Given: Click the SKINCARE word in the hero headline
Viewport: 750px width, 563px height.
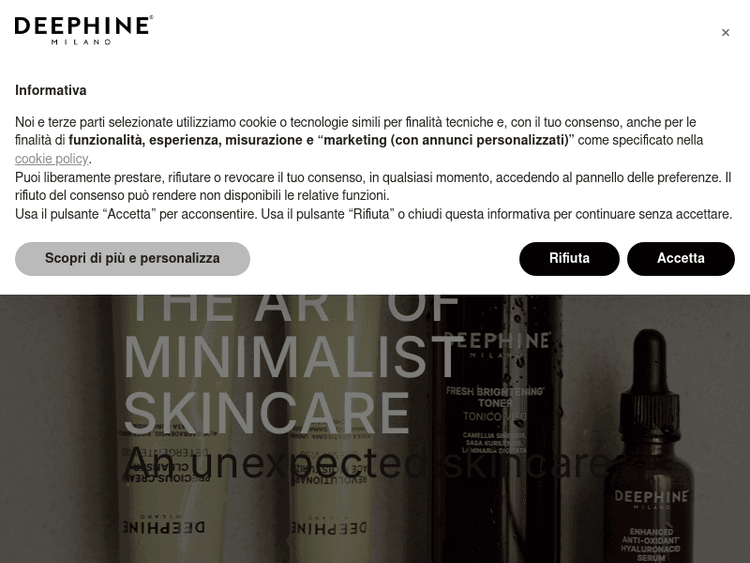Looking at the screenshot, I should click(267, 412).
